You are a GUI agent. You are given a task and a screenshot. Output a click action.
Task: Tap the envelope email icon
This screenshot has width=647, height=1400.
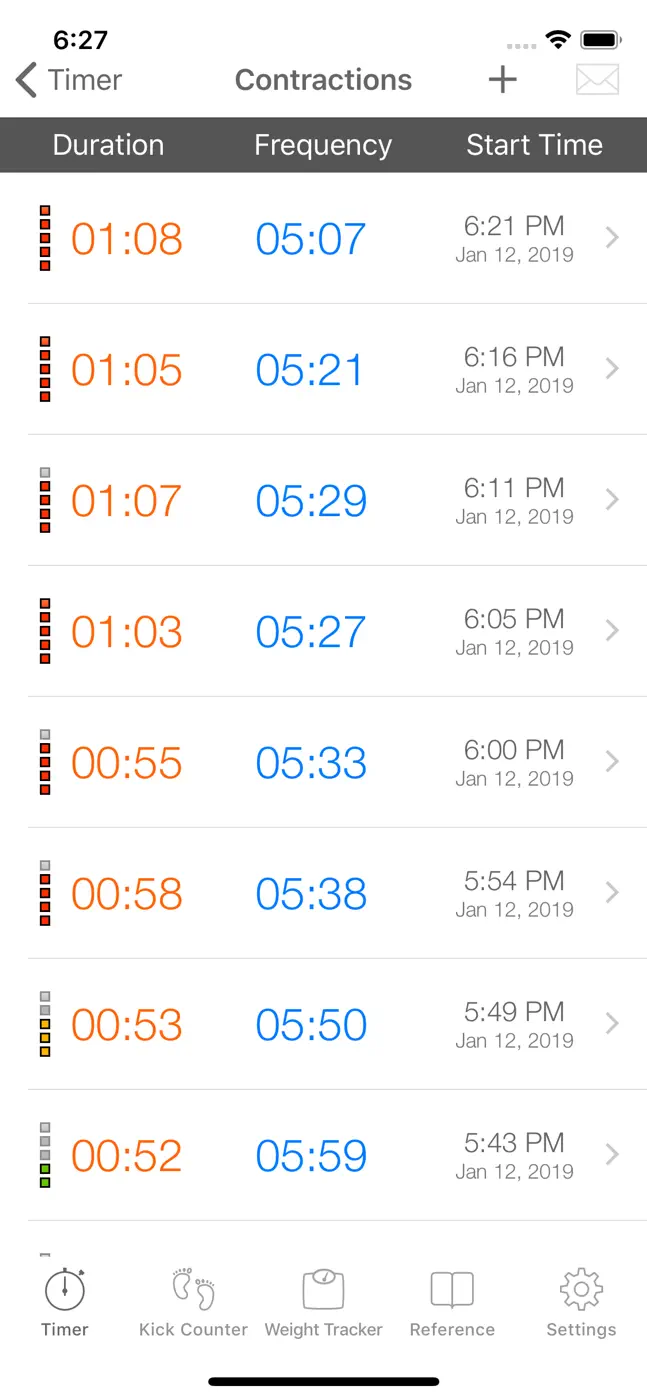point(598,80)
